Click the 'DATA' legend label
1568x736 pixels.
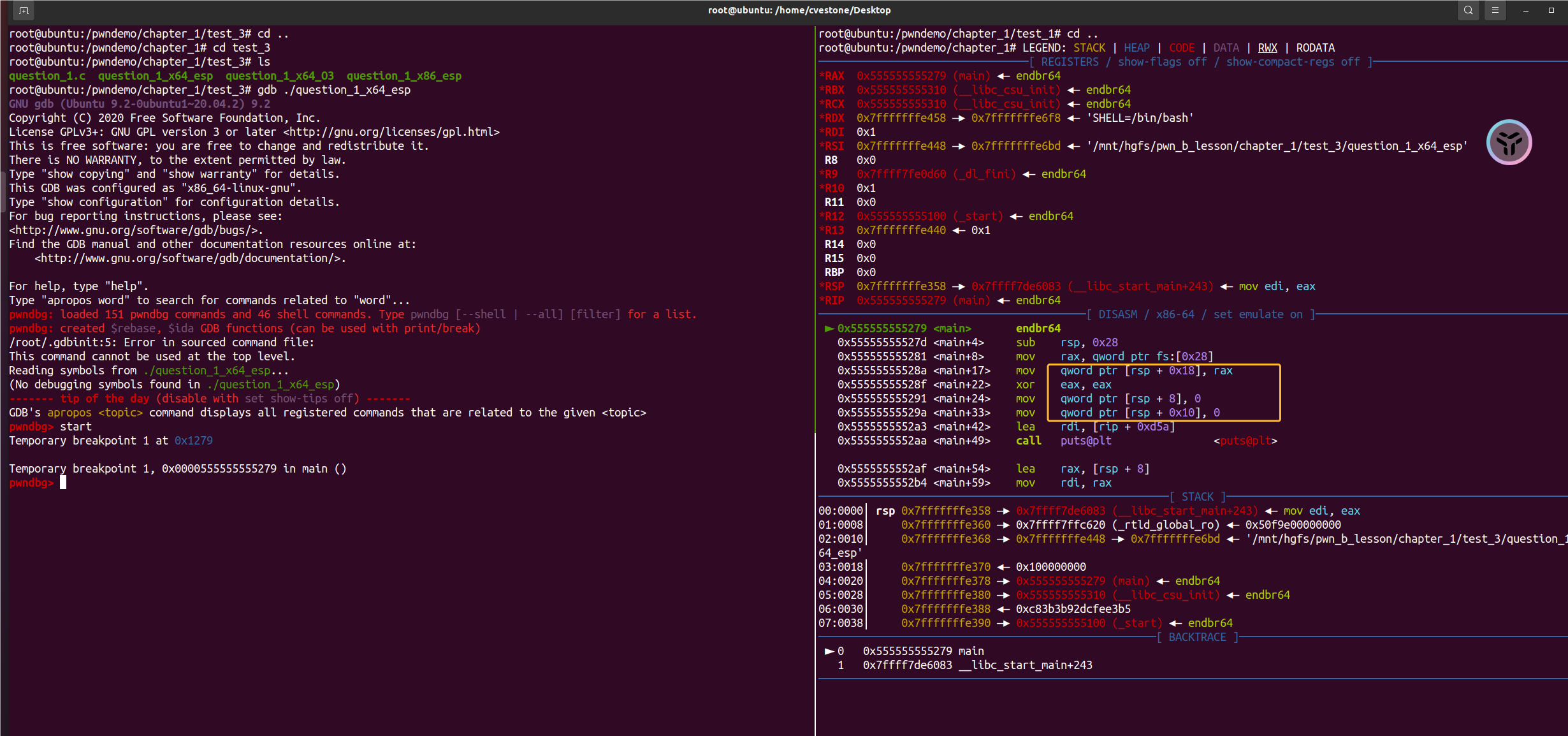(1226, 48)
